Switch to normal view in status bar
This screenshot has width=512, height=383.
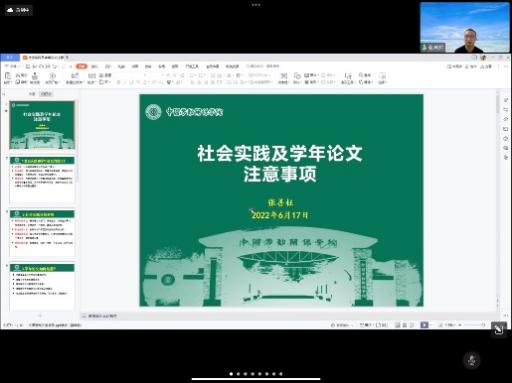pyautogui.click(x=397, y=325)
